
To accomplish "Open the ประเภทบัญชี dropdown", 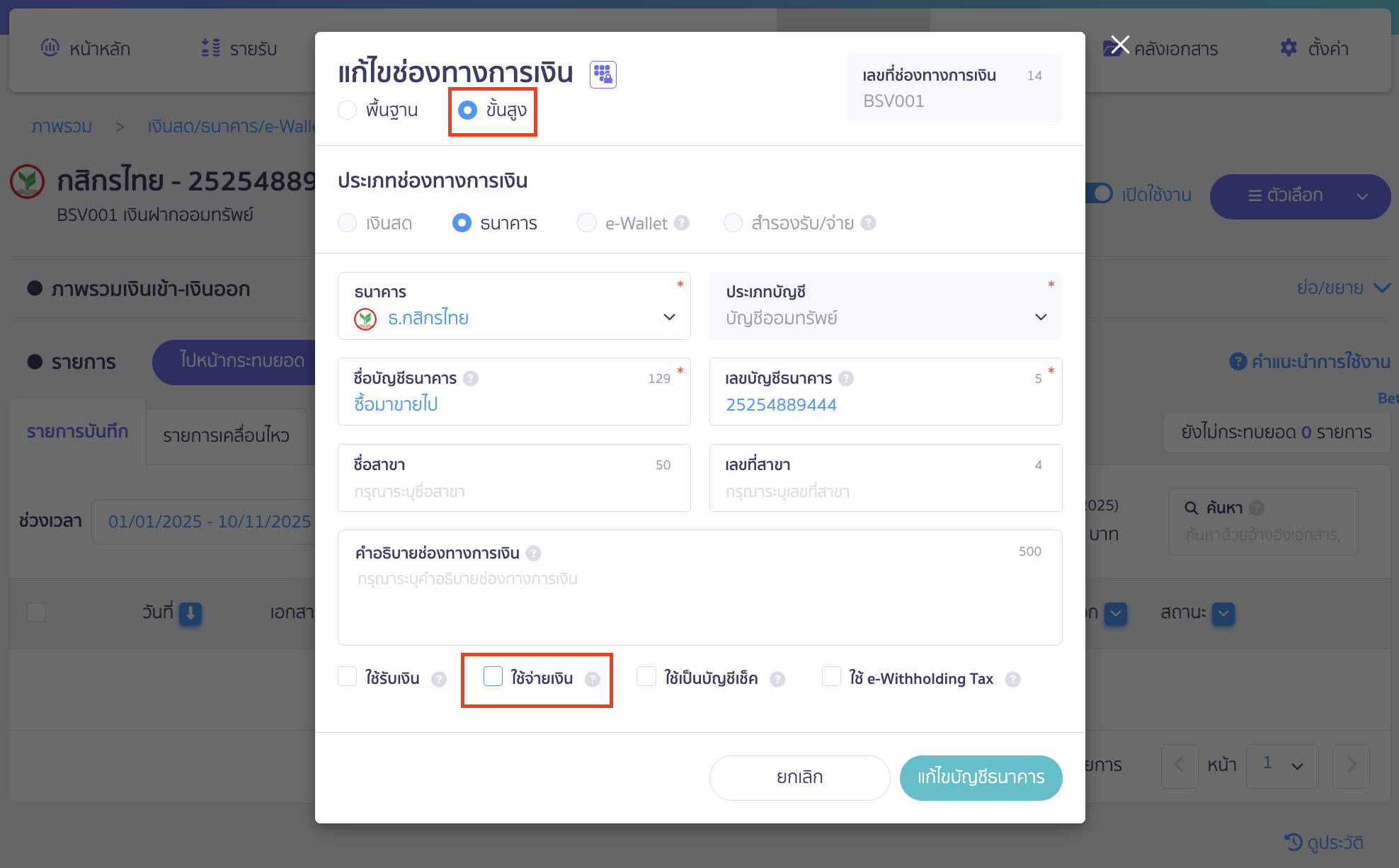I will tap(1041, 316).
